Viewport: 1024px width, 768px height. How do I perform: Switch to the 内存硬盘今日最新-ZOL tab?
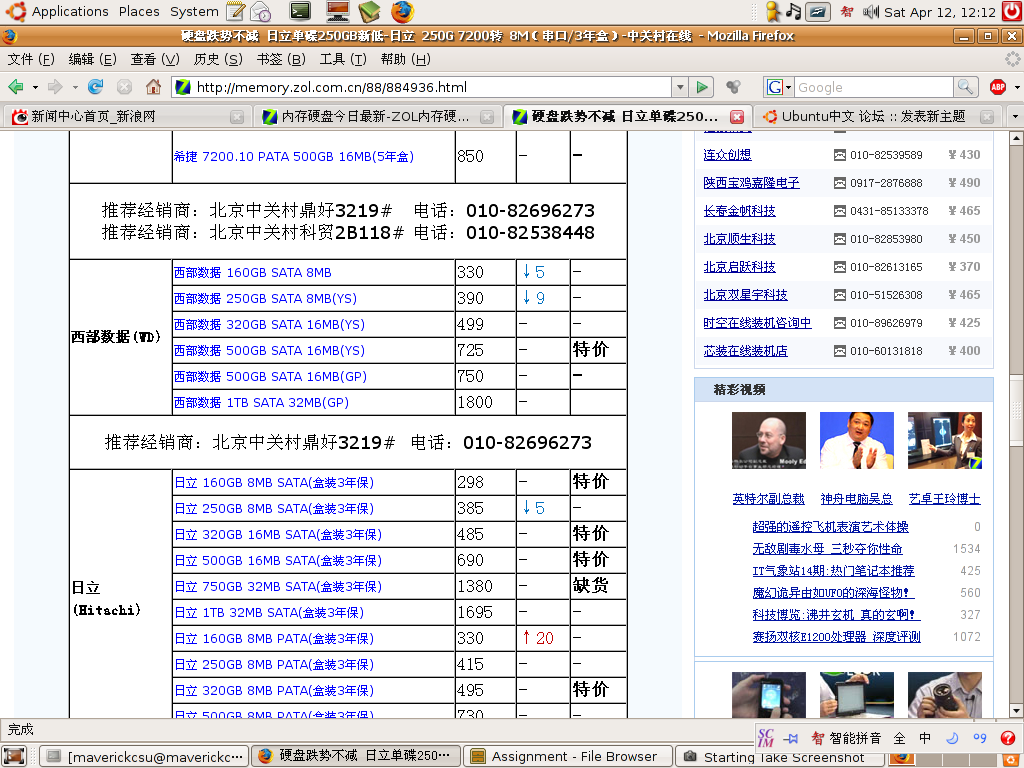(377, 116)
